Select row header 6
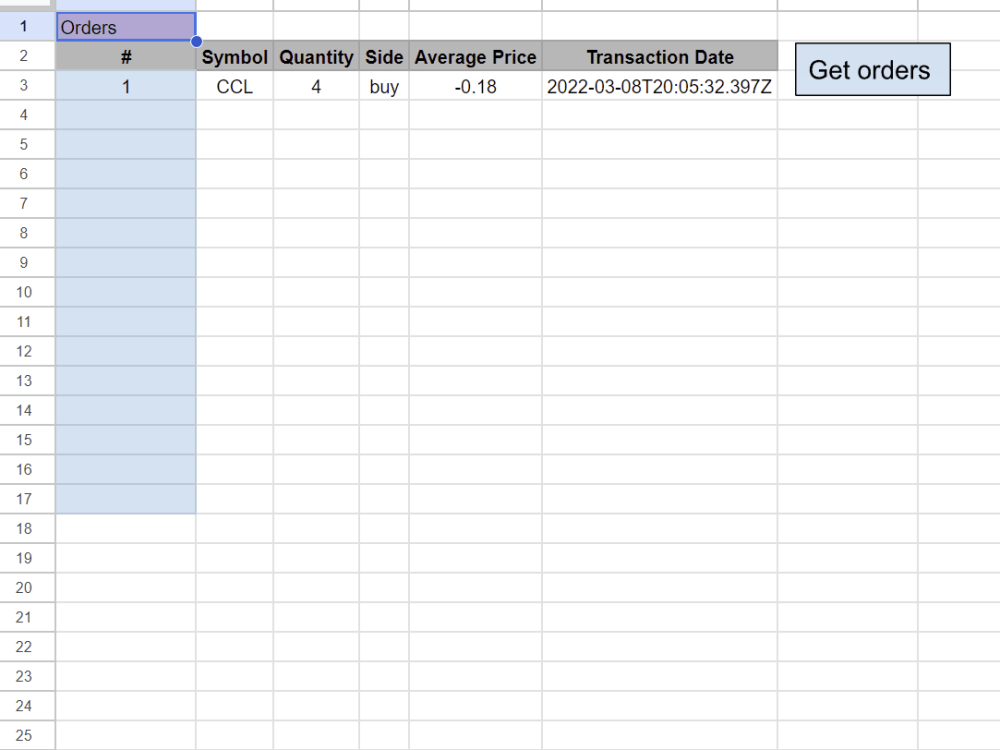 pyautogui.click(x=27, y=174)
